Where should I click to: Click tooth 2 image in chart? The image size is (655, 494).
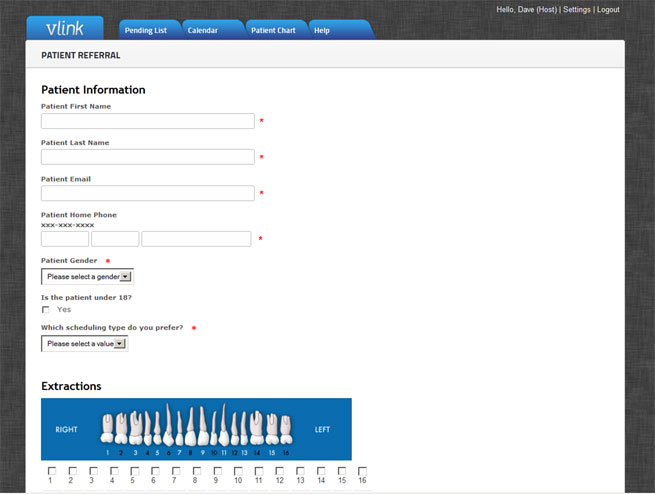point(121,428)
